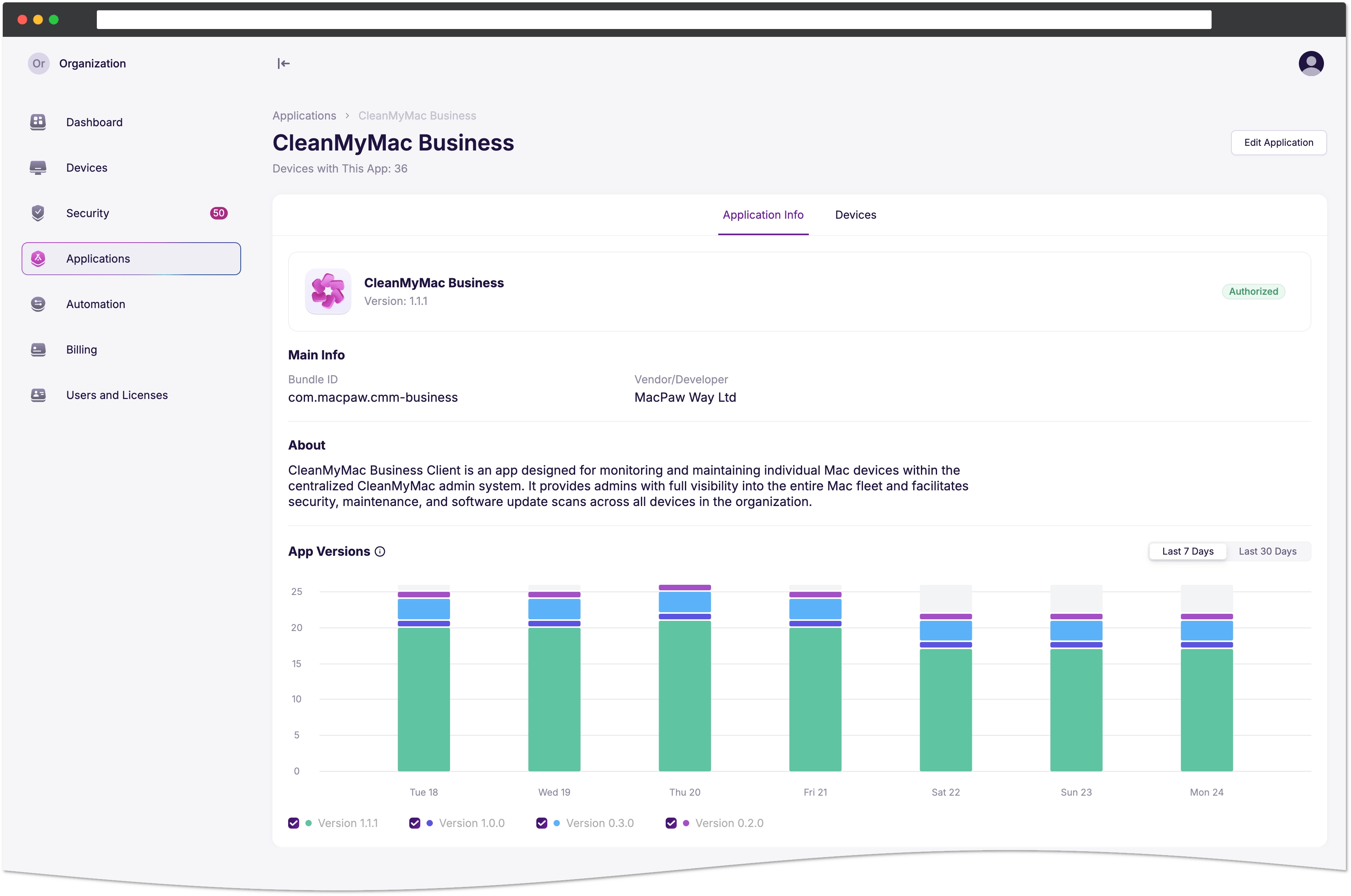Click the Version 1.1.1 green legend dot
Image resolution: width=1351 pixels, height=896 pixels.
coord(309,823)
